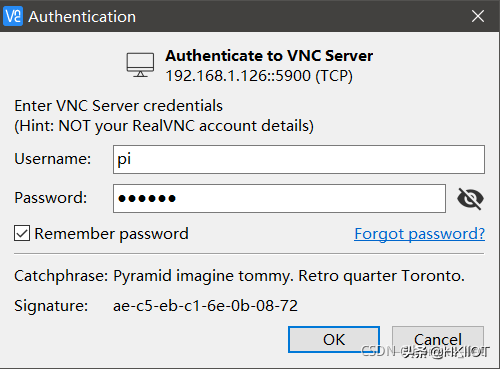This screenshot has width=500, height=369.
Task: Click the Username: label
Action: 53,159
